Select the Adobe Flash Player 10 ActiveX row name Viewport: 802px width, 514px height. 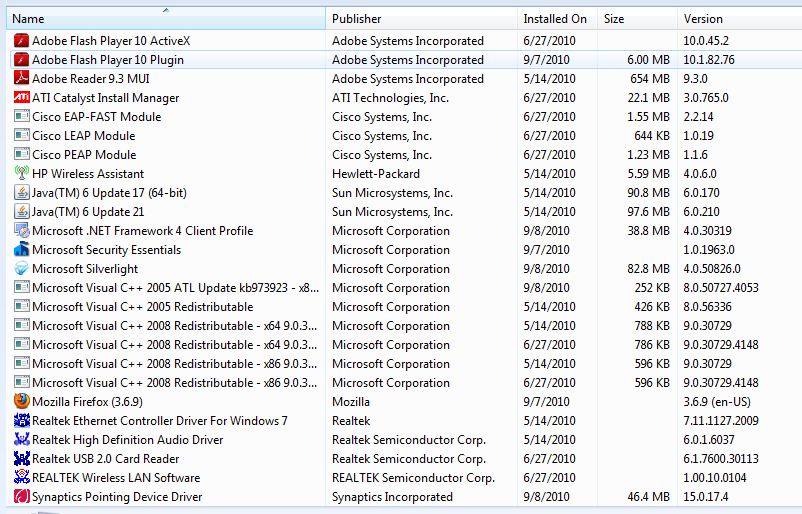coord(111,40)
